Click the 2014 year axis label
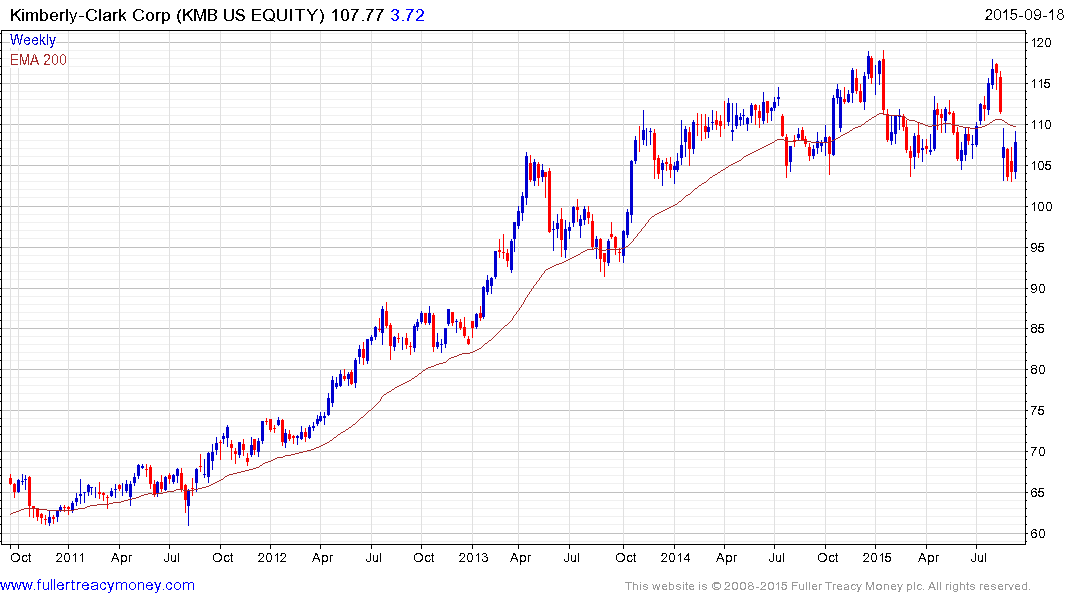Screen dimensions: 1075x600 click(x=675, y=557)
